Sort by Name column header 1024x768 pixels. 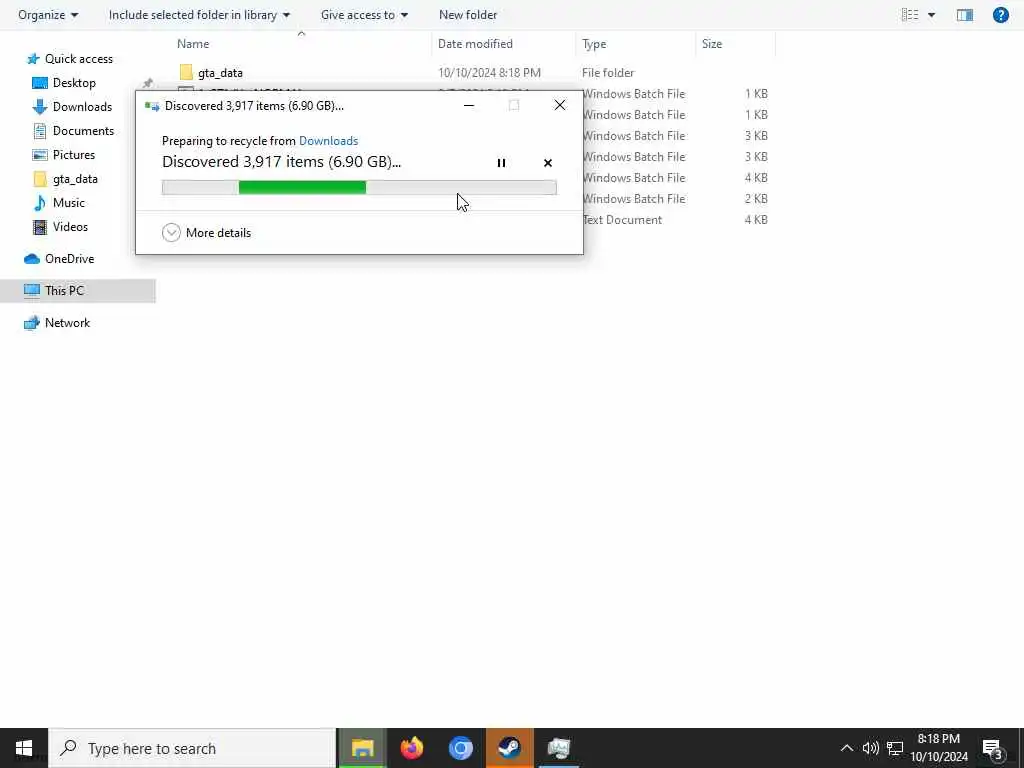click(x=193, y=44)
